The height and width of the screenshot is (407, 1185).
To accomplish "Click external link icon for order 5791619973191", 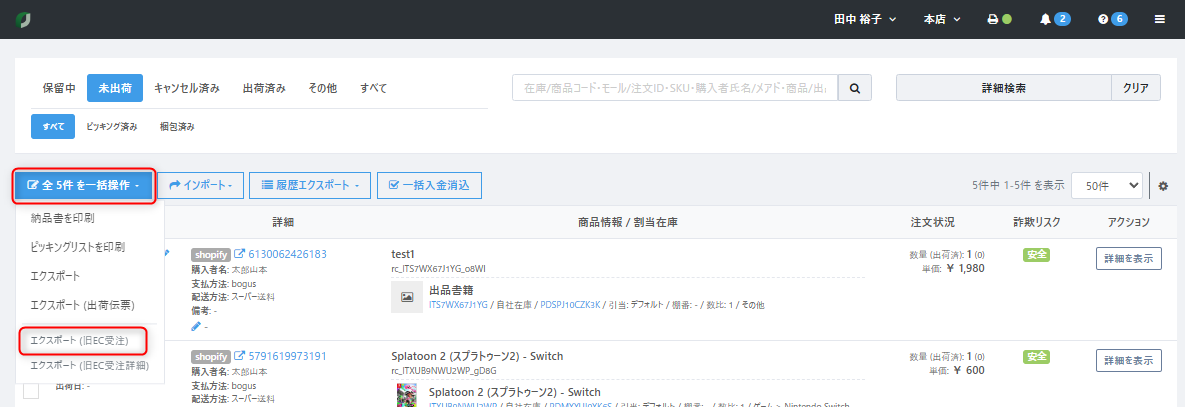I will (x=240, y=356).
